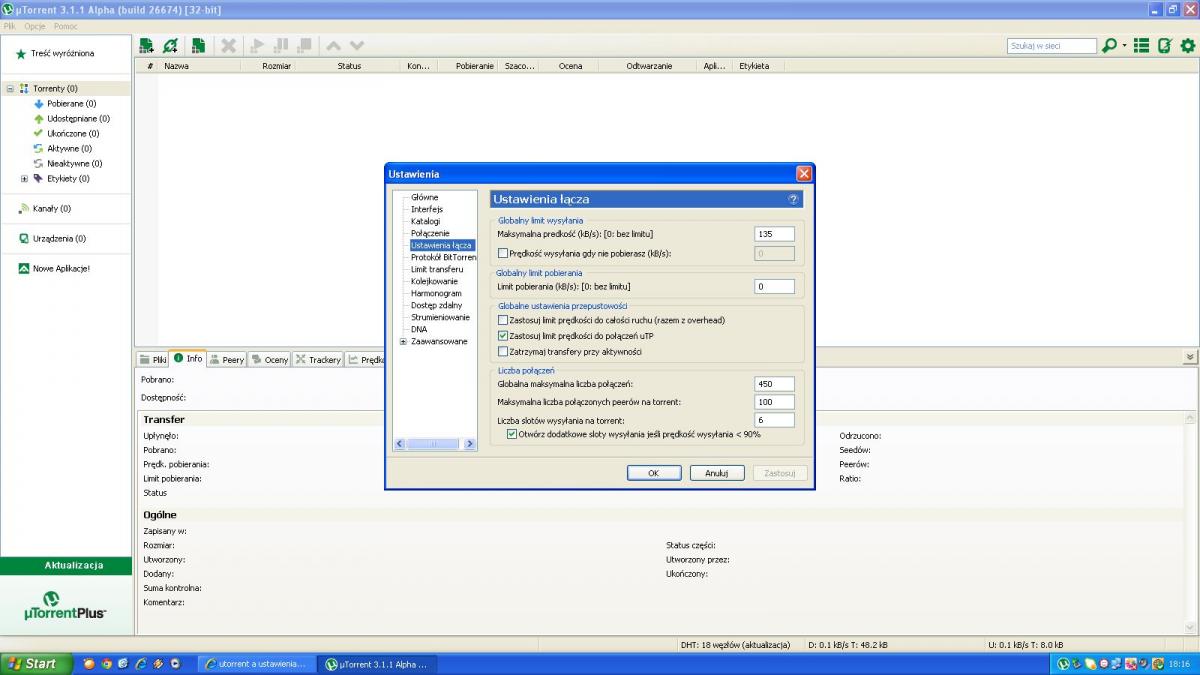Toggle Otwórz dodatkowe sloty wysyłania checkbox
Image resolution: width=1200 pixels, height=675 pixels.
click(x=512, y=435)
